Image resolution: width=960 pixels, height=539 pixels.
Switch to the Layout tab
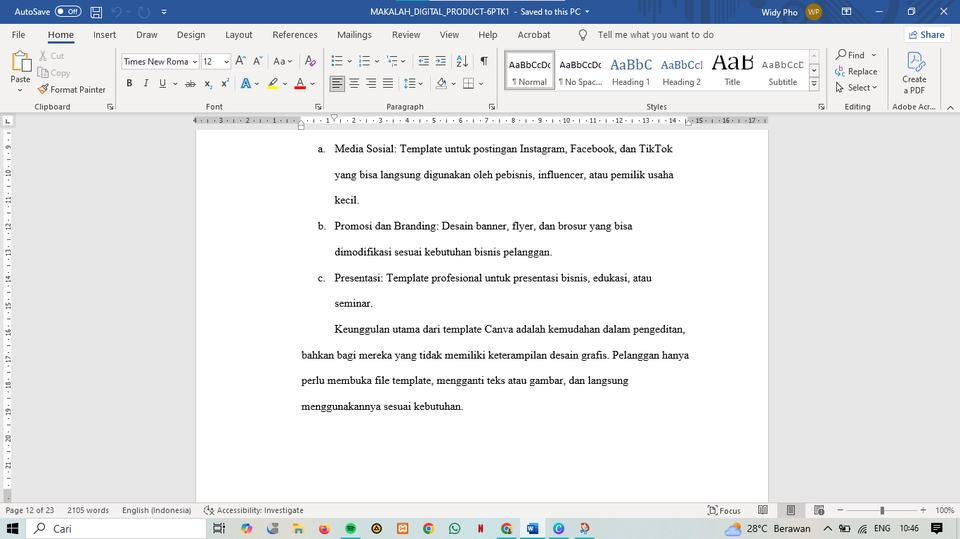[x=239, y=35]
